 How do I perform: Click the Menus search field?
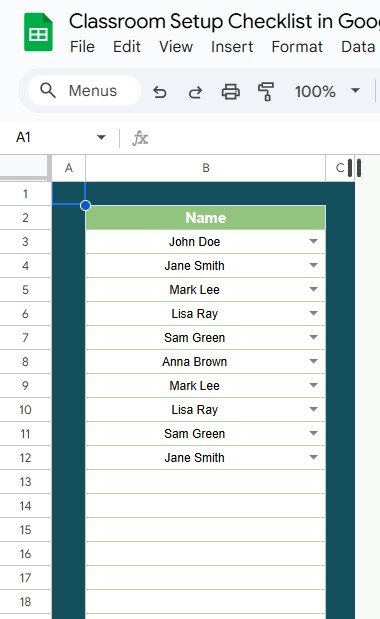84,91
